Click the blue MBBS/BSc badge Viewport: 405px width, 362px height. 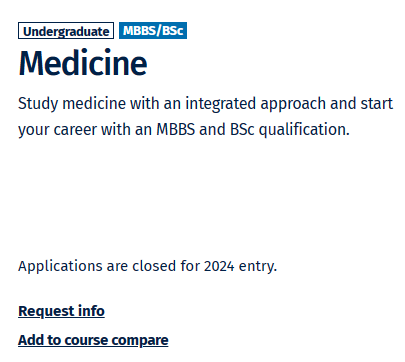[x=153, y=31]
